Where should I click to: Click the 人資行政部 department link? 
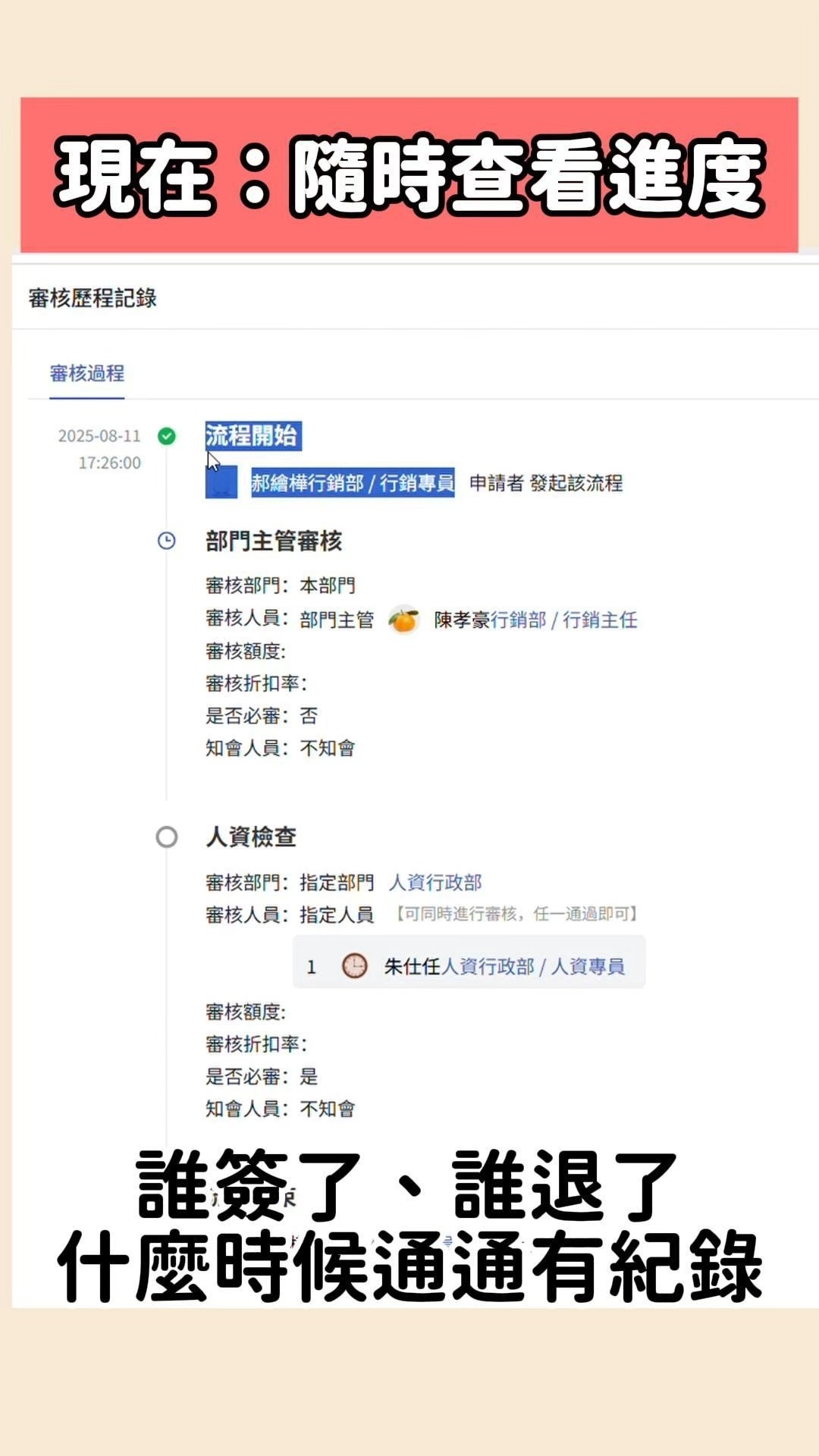coord(435,883)
